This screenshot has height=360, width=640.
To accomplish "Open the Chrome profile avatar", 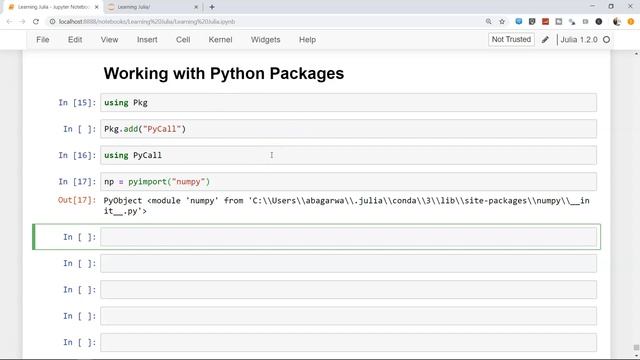I will 617,22.
